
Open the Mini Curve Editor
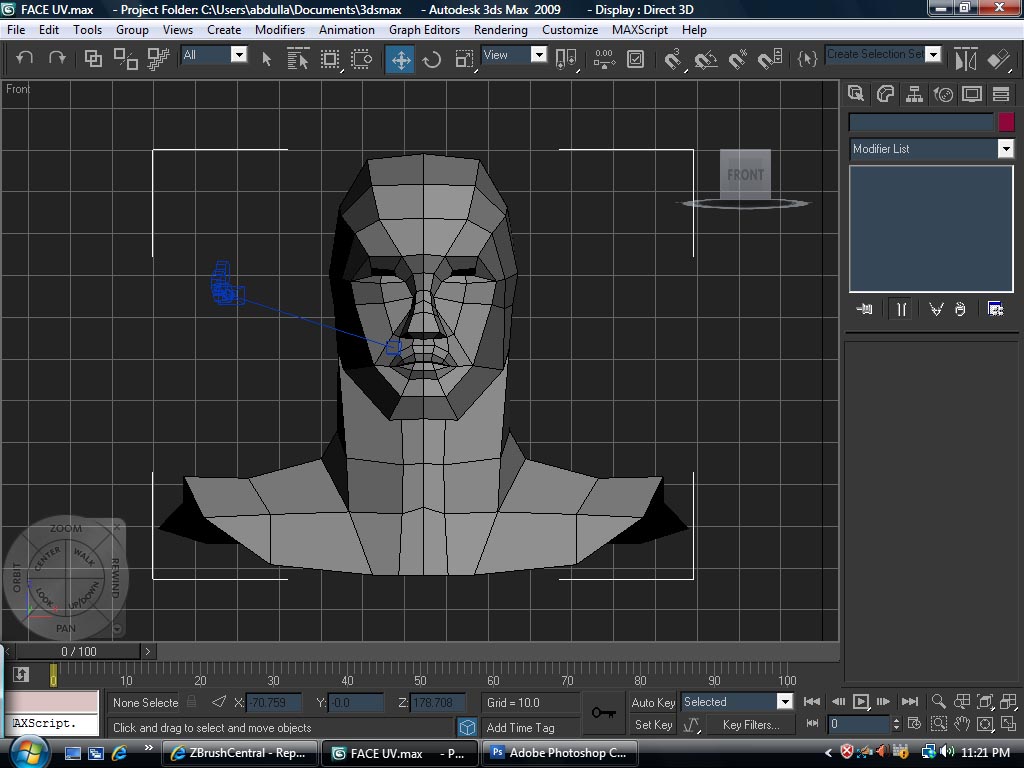(21, 675)
